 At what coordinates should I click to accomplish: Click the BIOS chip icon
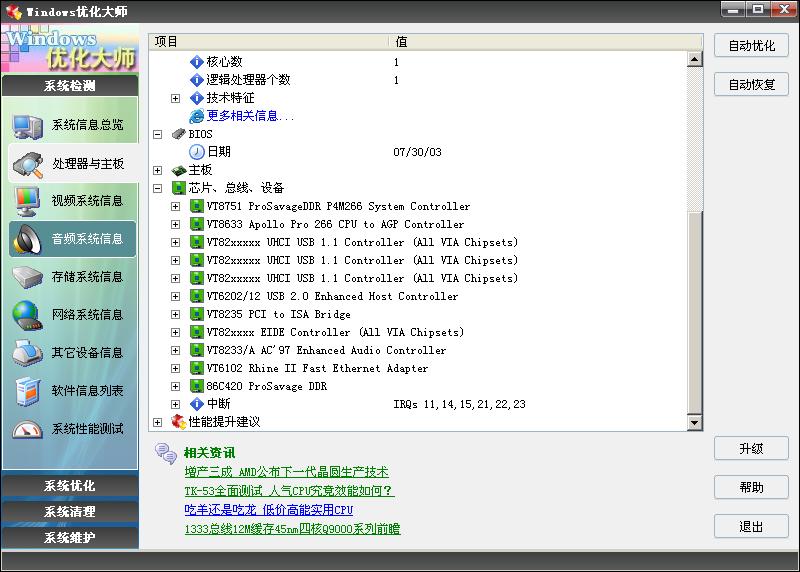[179, 134]
